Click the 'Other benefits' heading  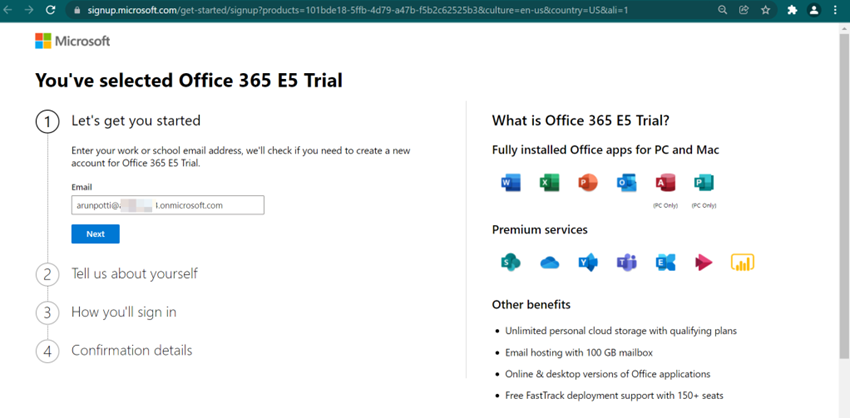(x=531, y=305)
